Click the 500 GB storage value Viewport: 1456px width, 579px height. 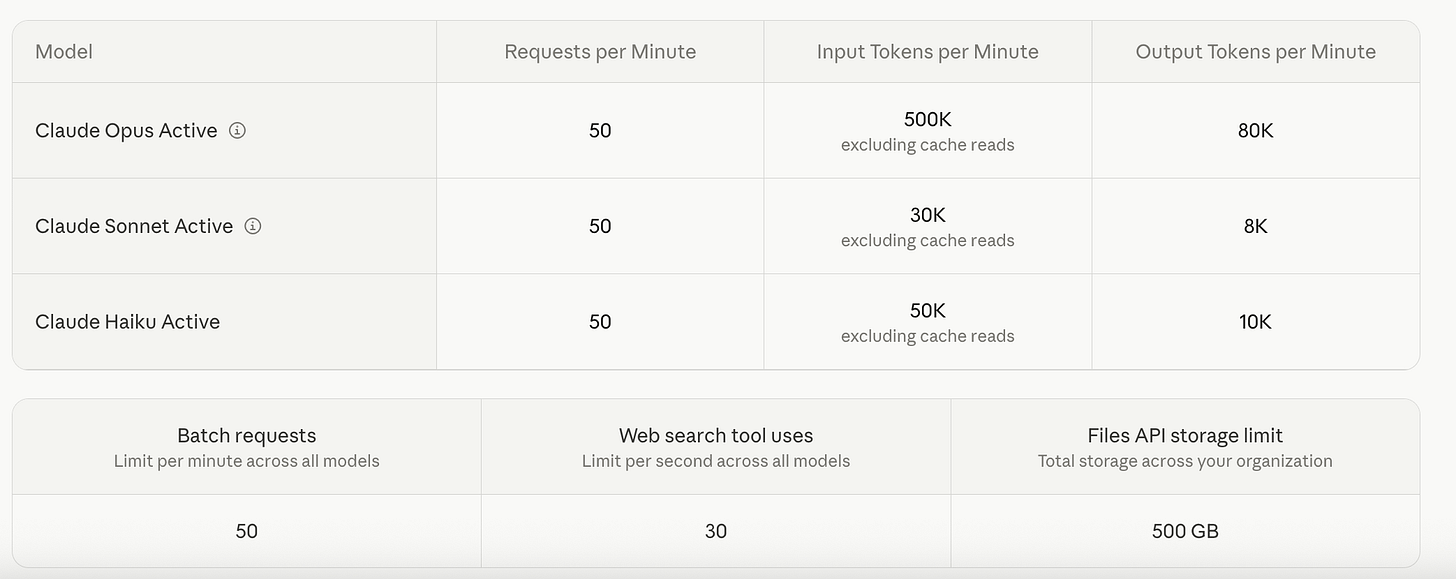click(1185, 531)
